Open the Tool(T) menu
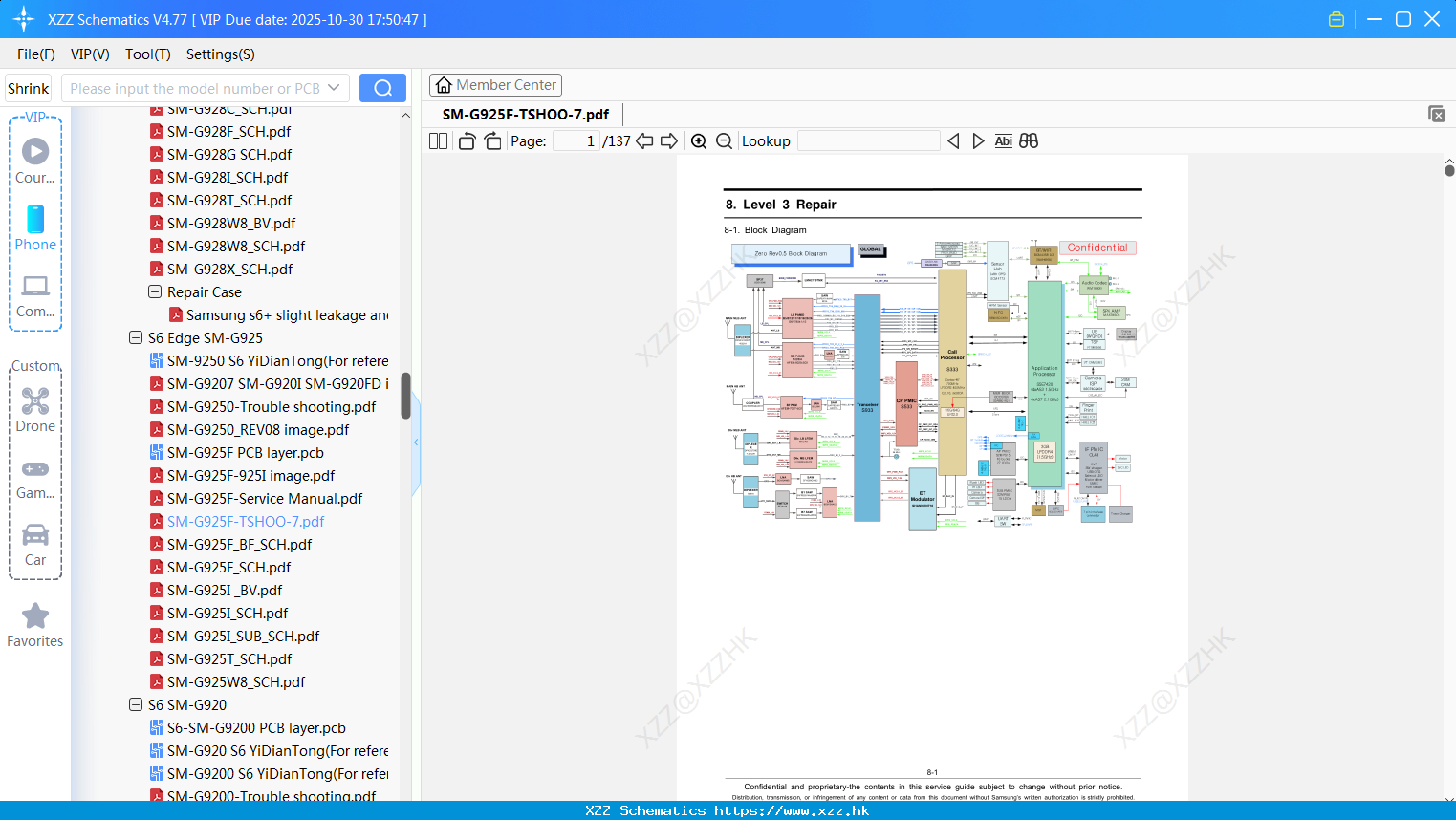 tap(148, 54)
